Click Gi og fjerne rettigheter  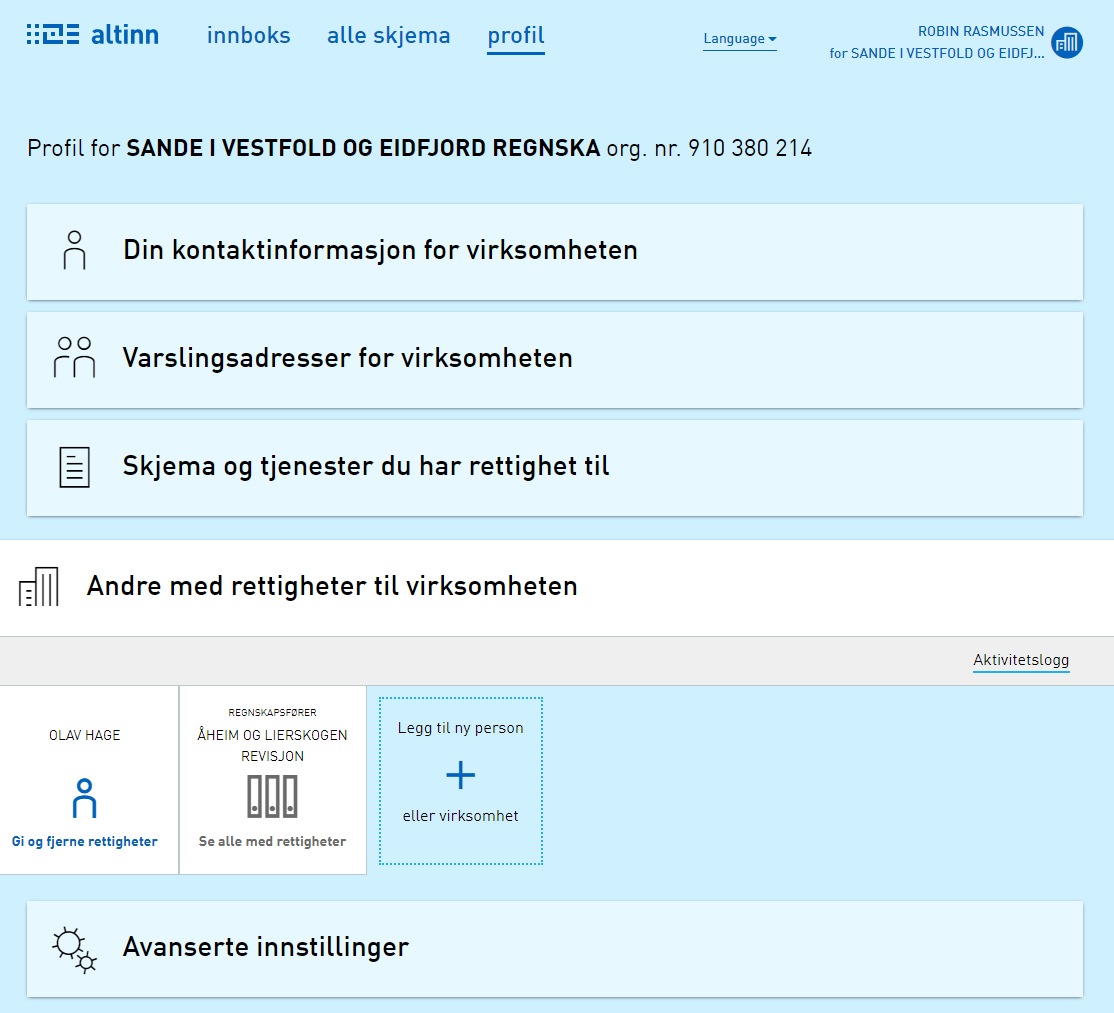click(x=85, y=841)
